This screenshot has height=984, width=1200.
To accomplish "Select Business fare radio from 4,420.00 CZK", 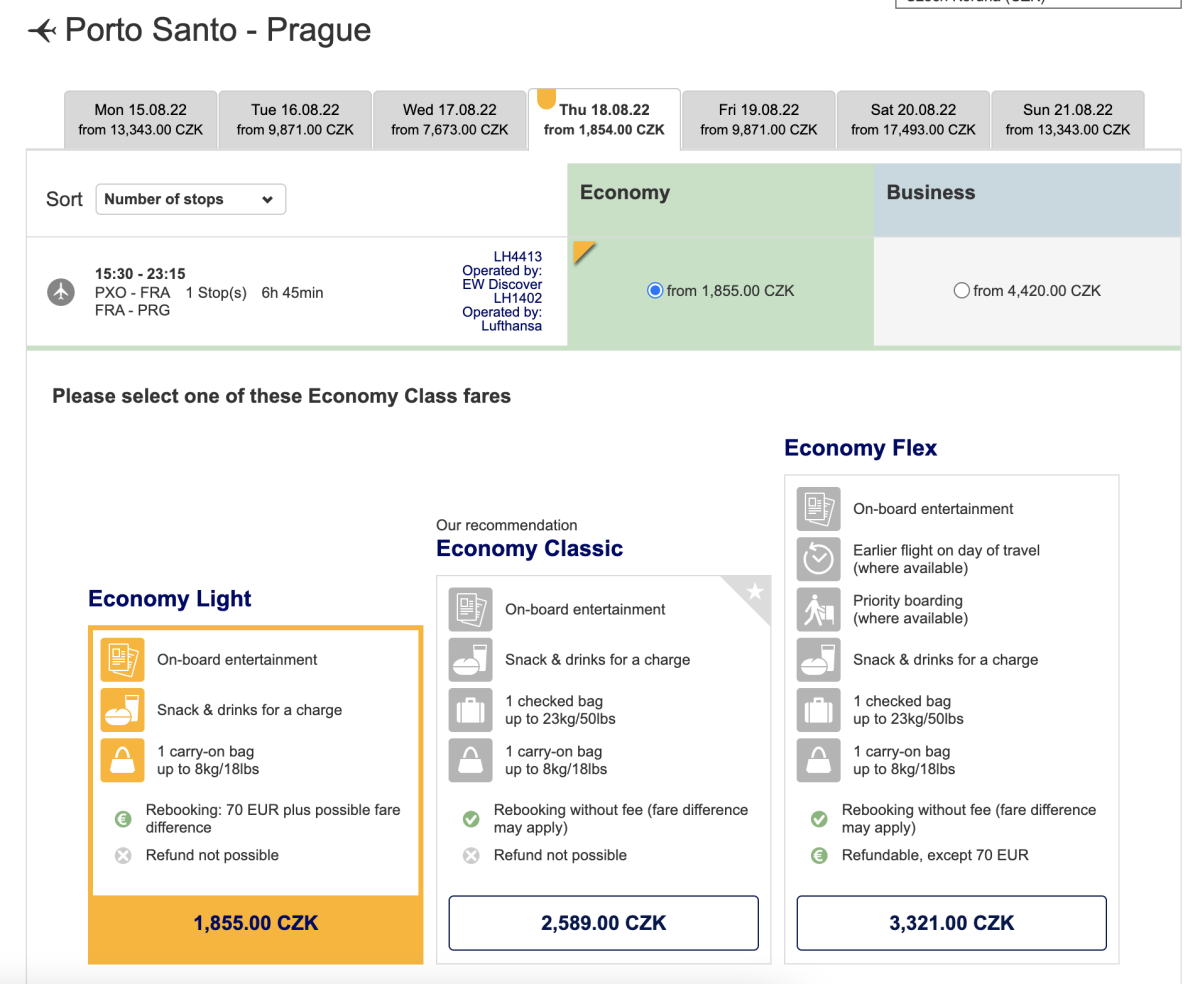I will (x=962, y=291).
